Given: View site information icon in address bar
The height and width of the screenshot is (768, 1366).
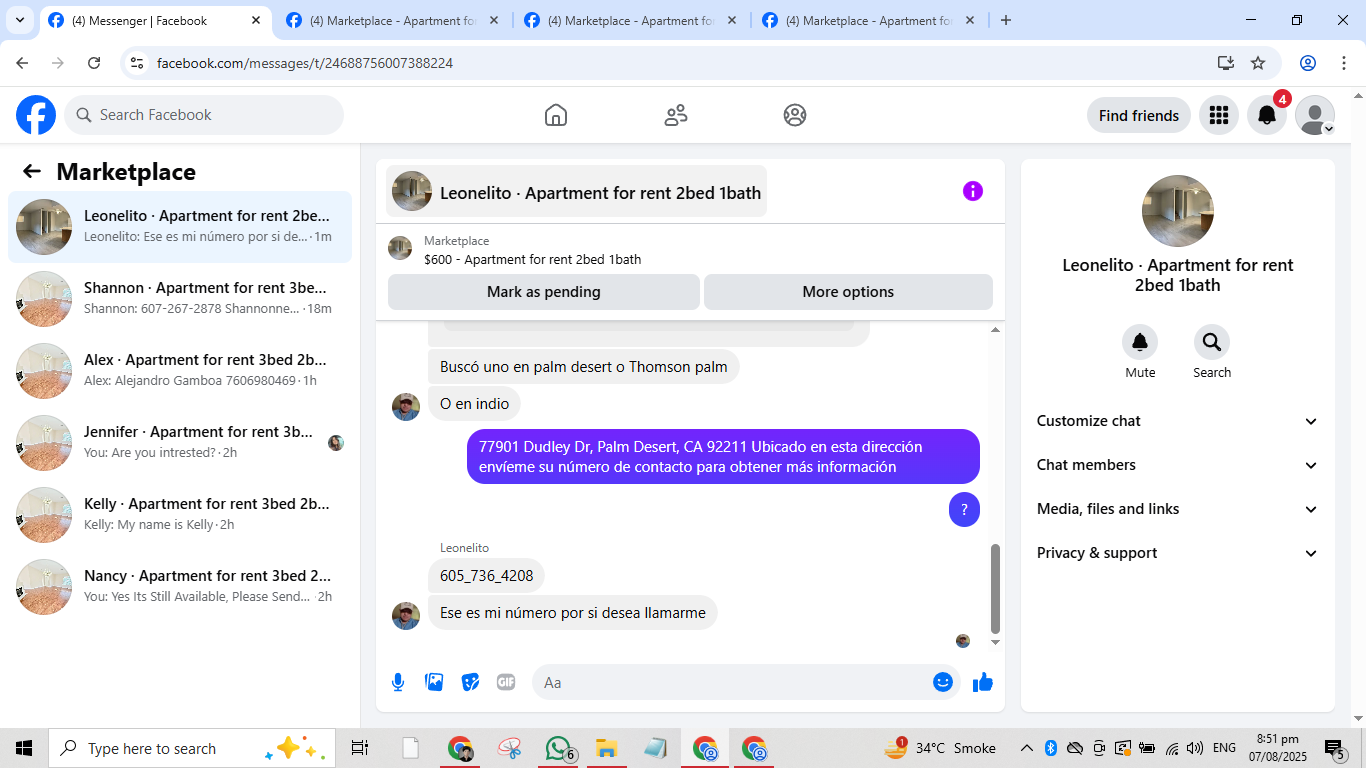Looking at the screenshot, I should coord(138,63).
